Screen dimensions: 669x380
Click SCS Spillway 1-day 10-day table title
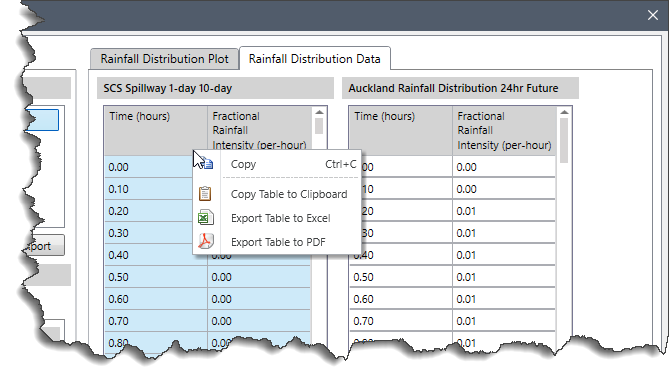click(x=168, y=88)
